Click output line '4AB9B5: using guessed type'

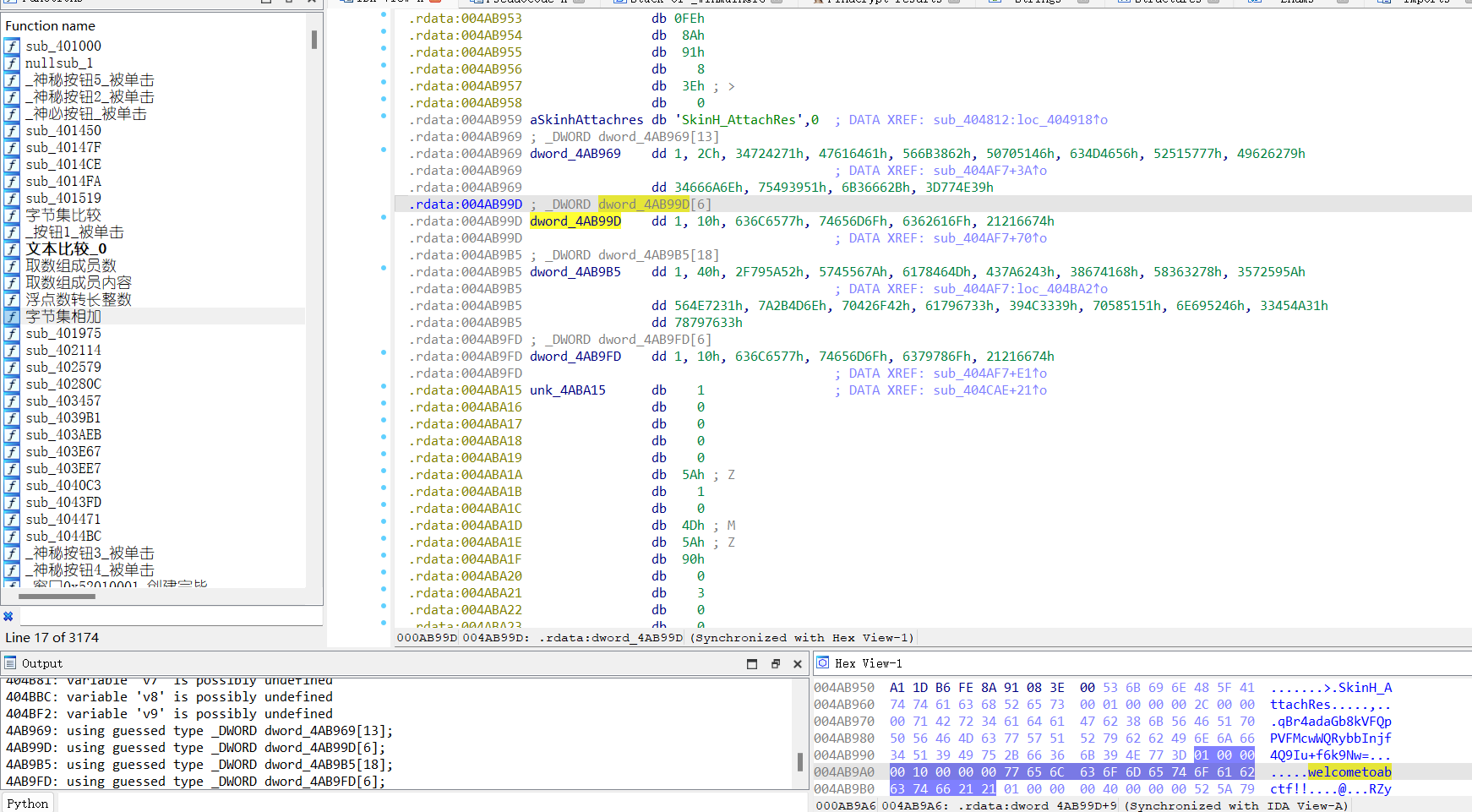coord(199,765)
